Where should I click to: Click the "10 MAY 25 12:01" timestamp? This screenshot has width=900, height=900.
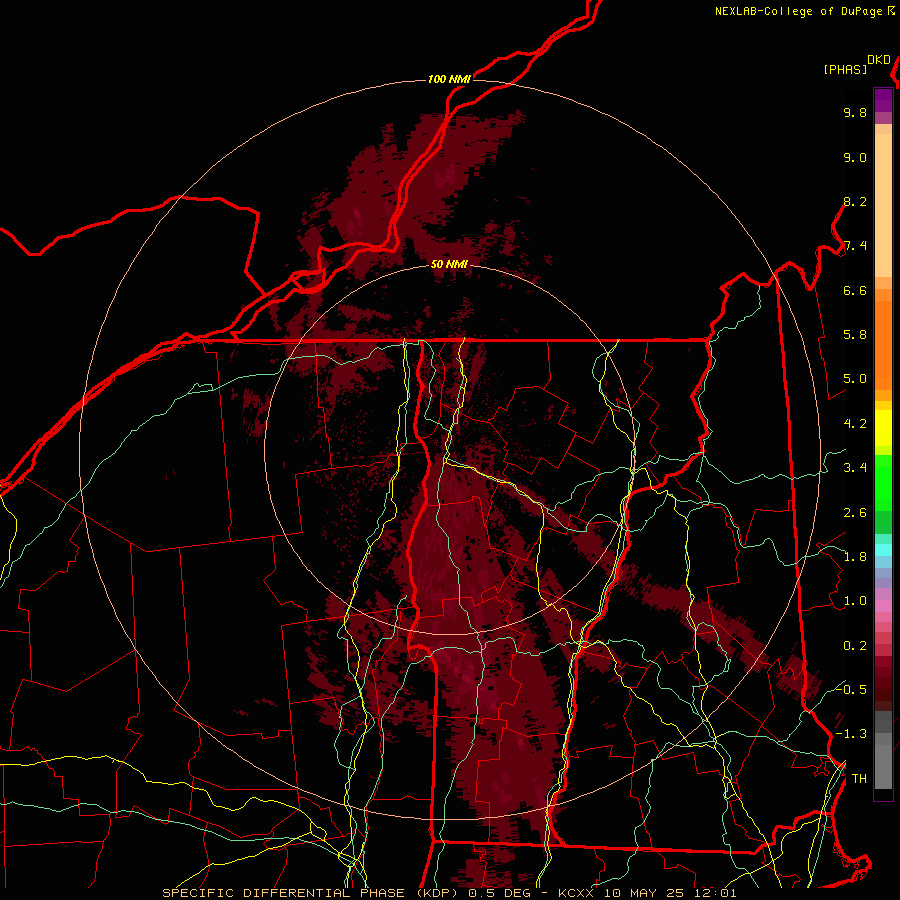coord(669,893)
